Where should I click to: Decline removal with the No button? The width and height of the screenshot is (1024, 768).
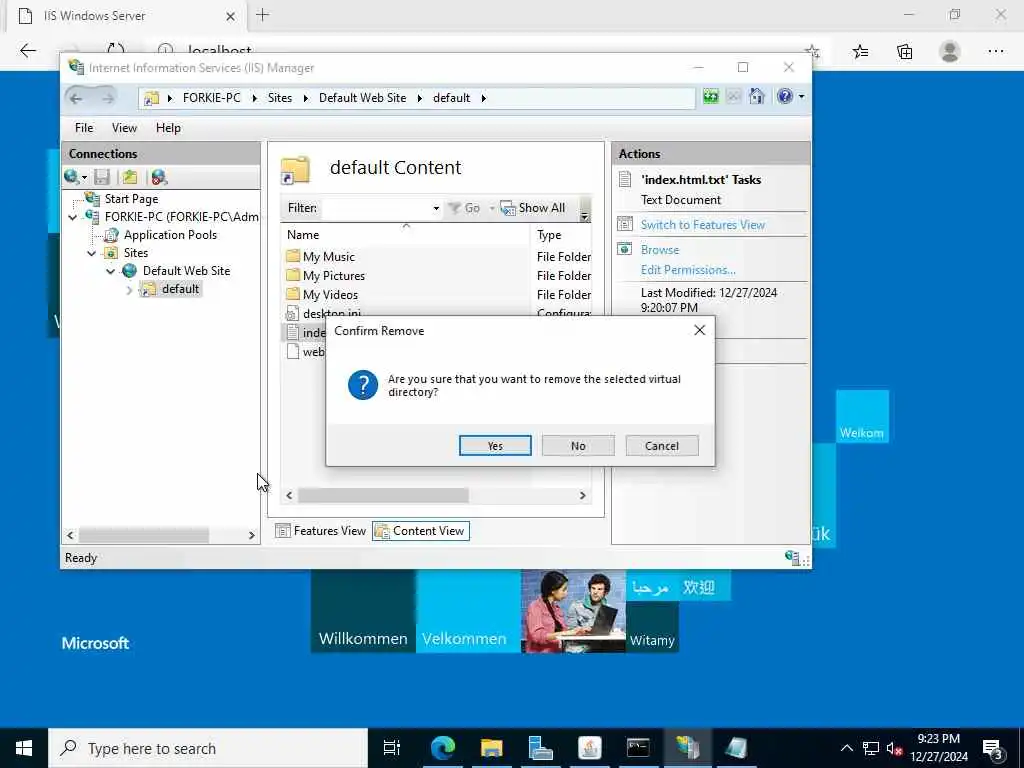[x=578, y=445]
